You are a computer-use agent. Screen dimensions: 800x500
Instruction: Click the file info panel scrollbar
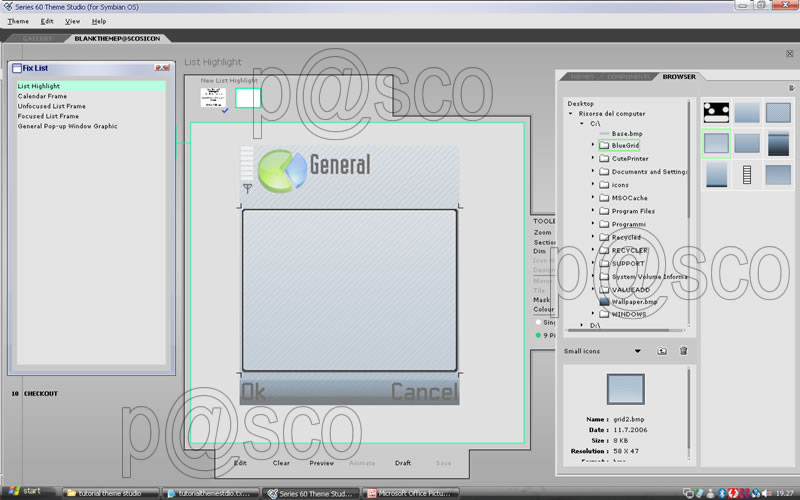[x=689, y=413]
